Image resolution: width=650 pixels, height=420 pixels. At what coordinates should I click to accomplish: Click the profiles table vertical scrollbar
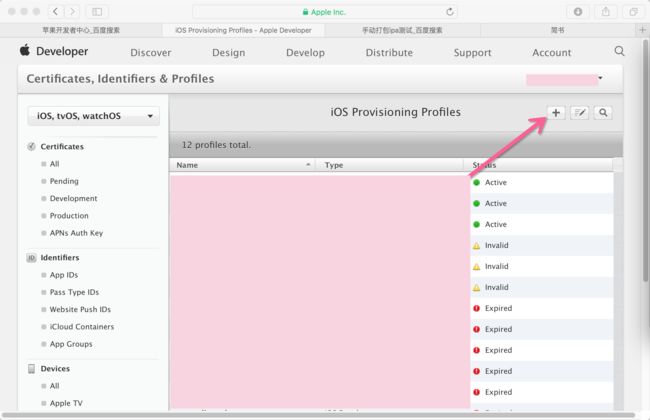coord(618,290)
